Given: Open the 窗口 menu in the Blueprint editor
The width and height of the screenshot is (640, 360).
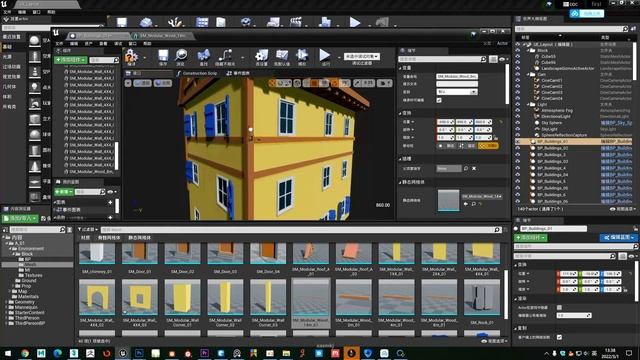Looking at the screenshot, I should click(x=133, y=44).
